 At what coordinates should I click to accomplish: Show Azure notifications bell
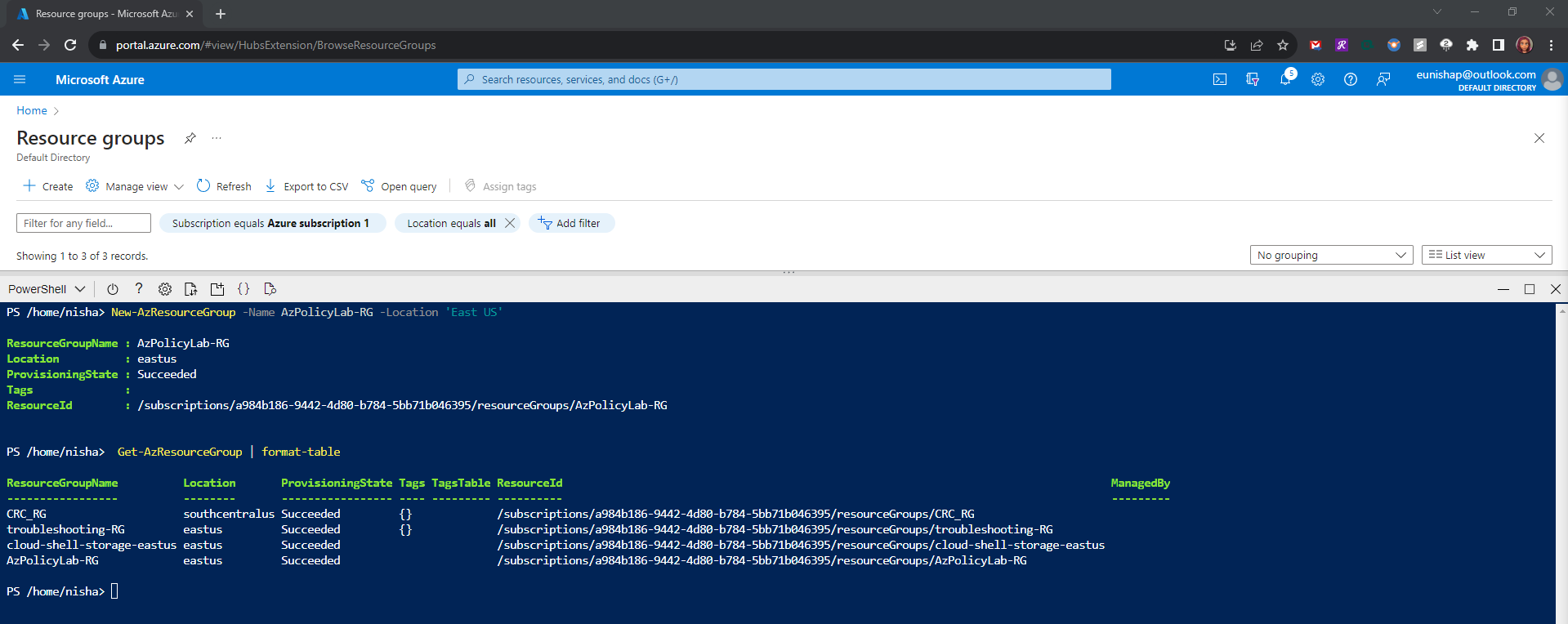tap(1285, 79)
